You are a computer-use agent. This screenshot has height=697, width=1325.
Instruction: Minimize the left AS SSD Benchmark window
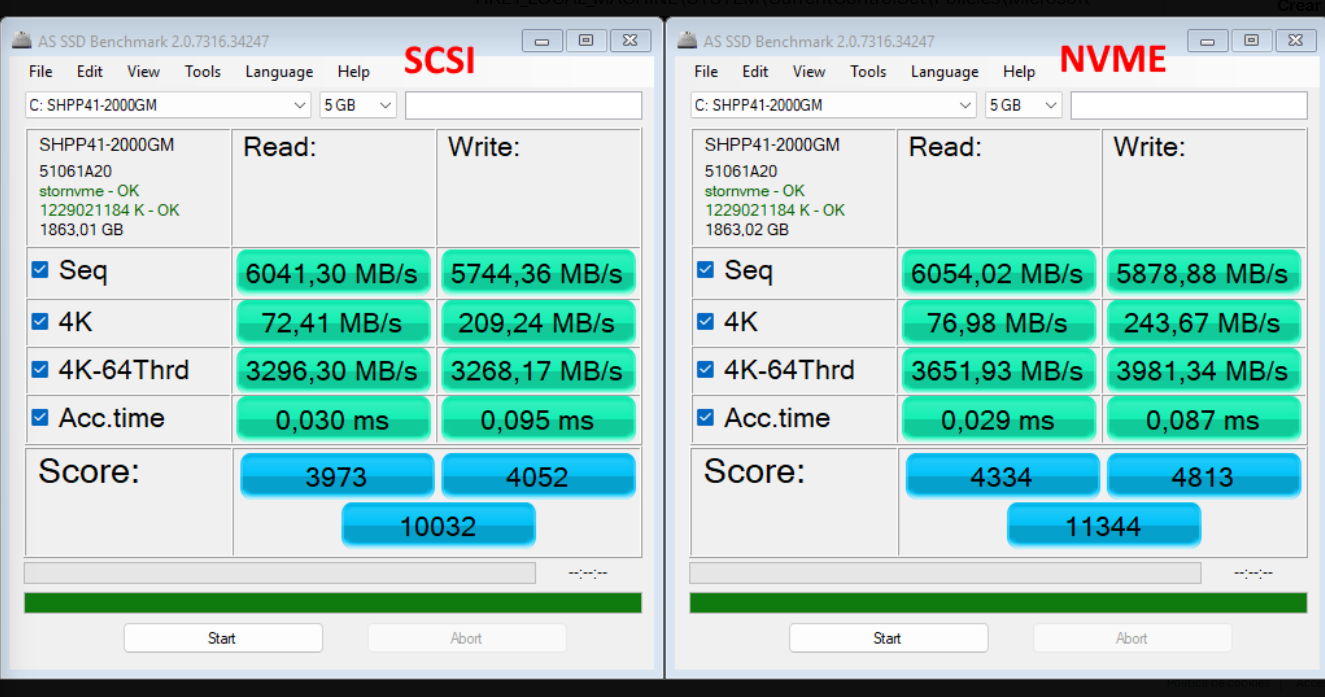542,41
